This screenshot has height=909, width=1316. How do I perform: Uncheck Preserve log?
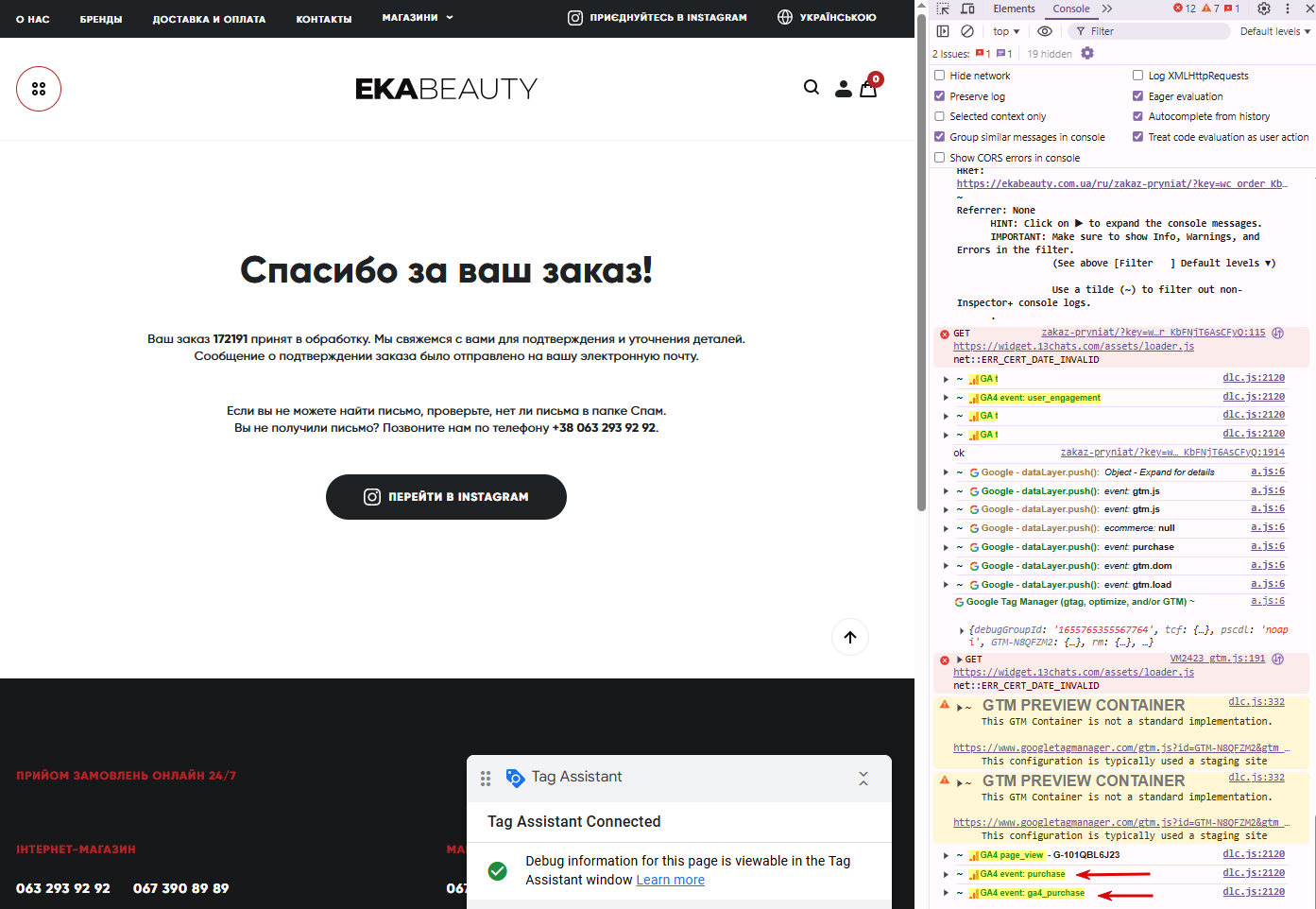point(939,96)
